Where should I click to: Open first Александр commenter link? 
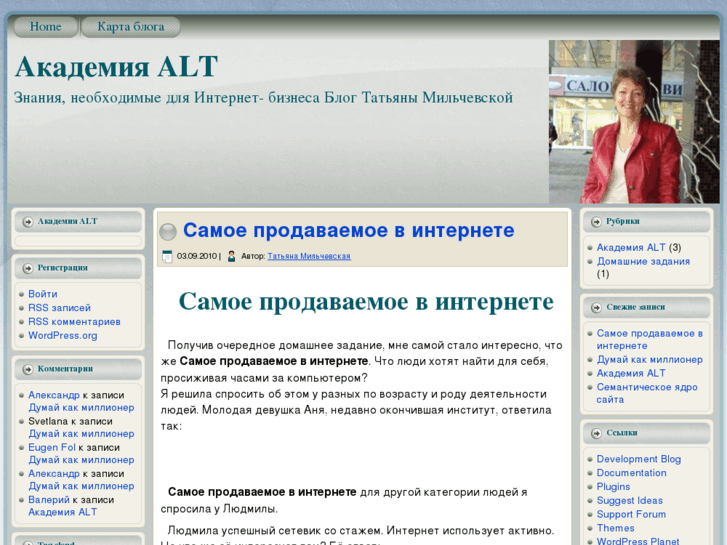pos(54,395)
